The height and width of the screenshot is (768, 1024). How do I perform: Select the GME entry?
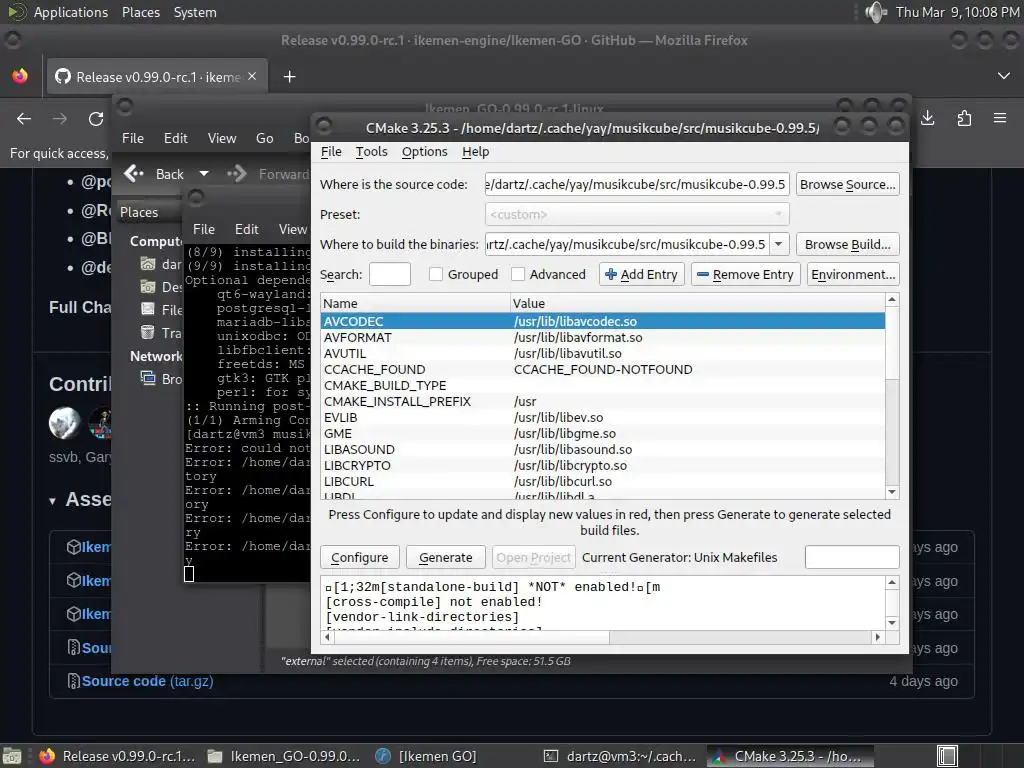coord(602,434)
